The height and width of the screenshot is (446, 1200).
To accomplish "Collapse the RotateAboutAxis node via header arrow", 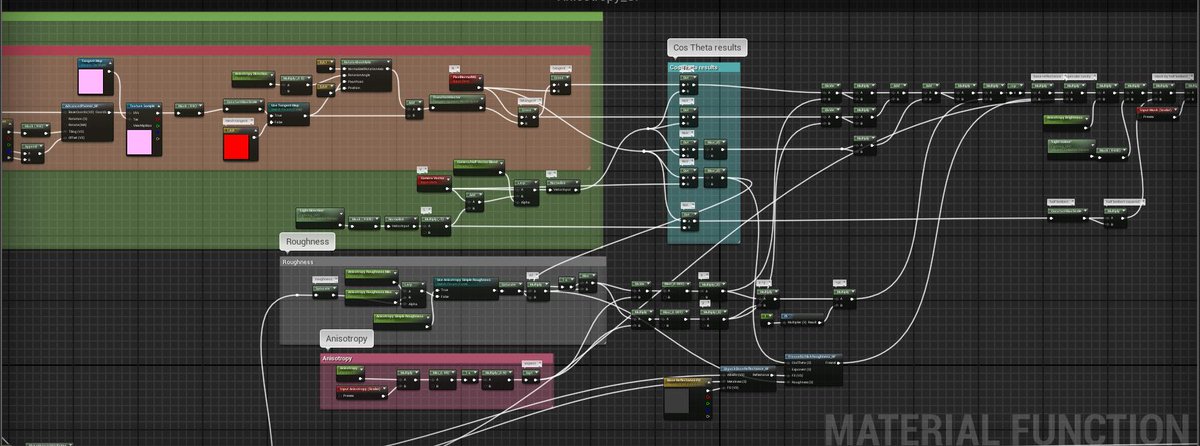I will pyautogui.click(x=389, y=62).
